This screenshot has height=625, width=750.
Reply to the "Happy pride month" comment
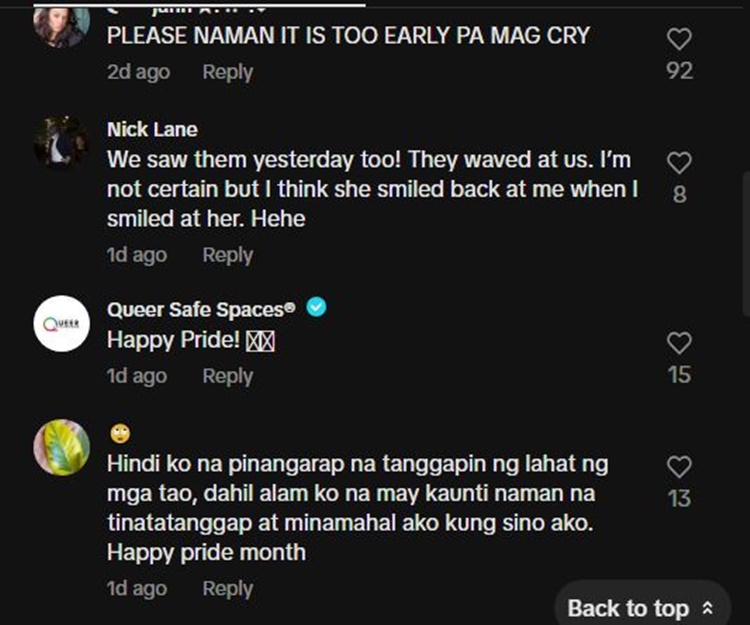[227, 589]
